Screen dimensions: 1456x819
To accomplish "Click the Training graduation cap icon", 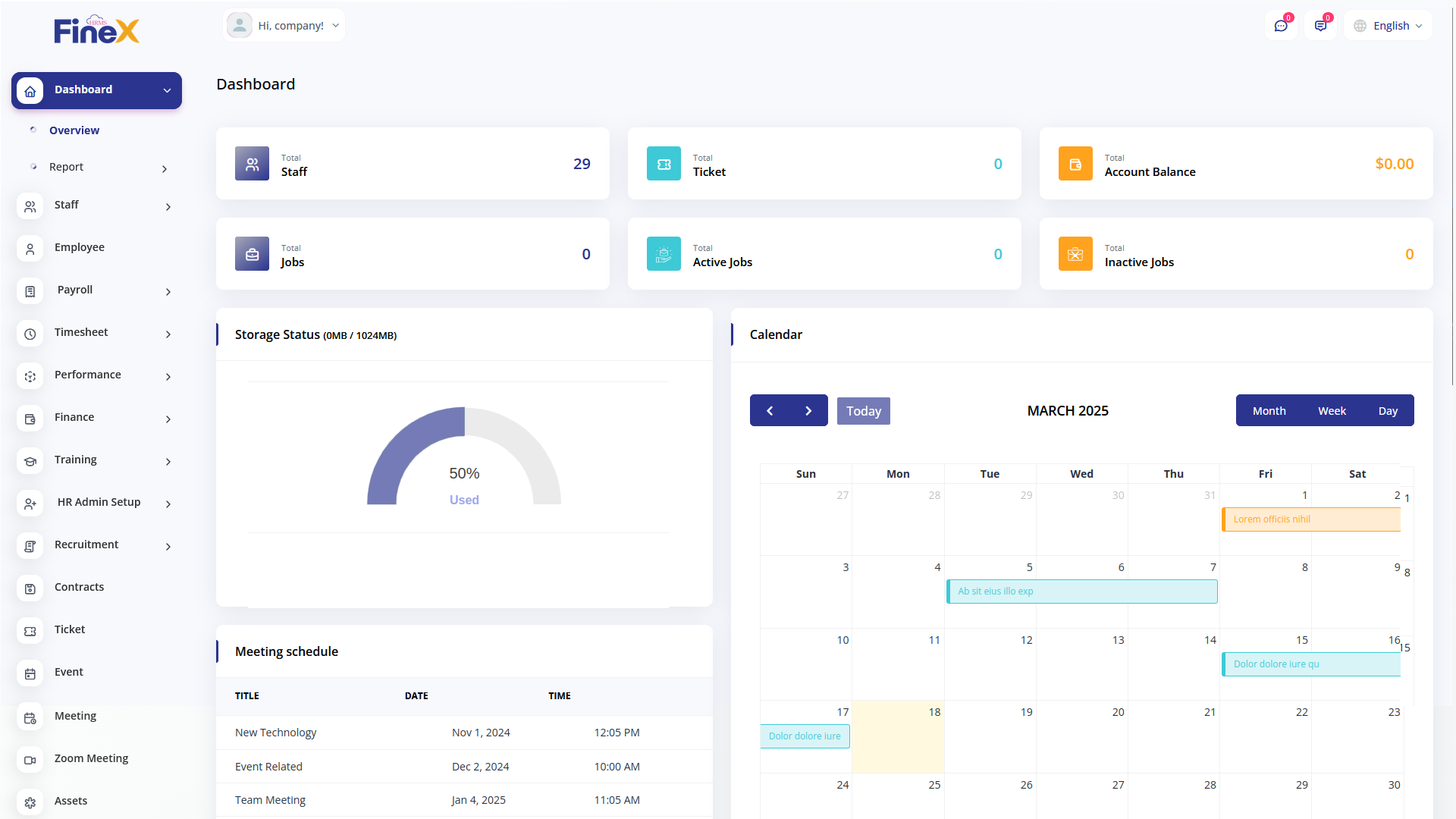I will point(30,461).
